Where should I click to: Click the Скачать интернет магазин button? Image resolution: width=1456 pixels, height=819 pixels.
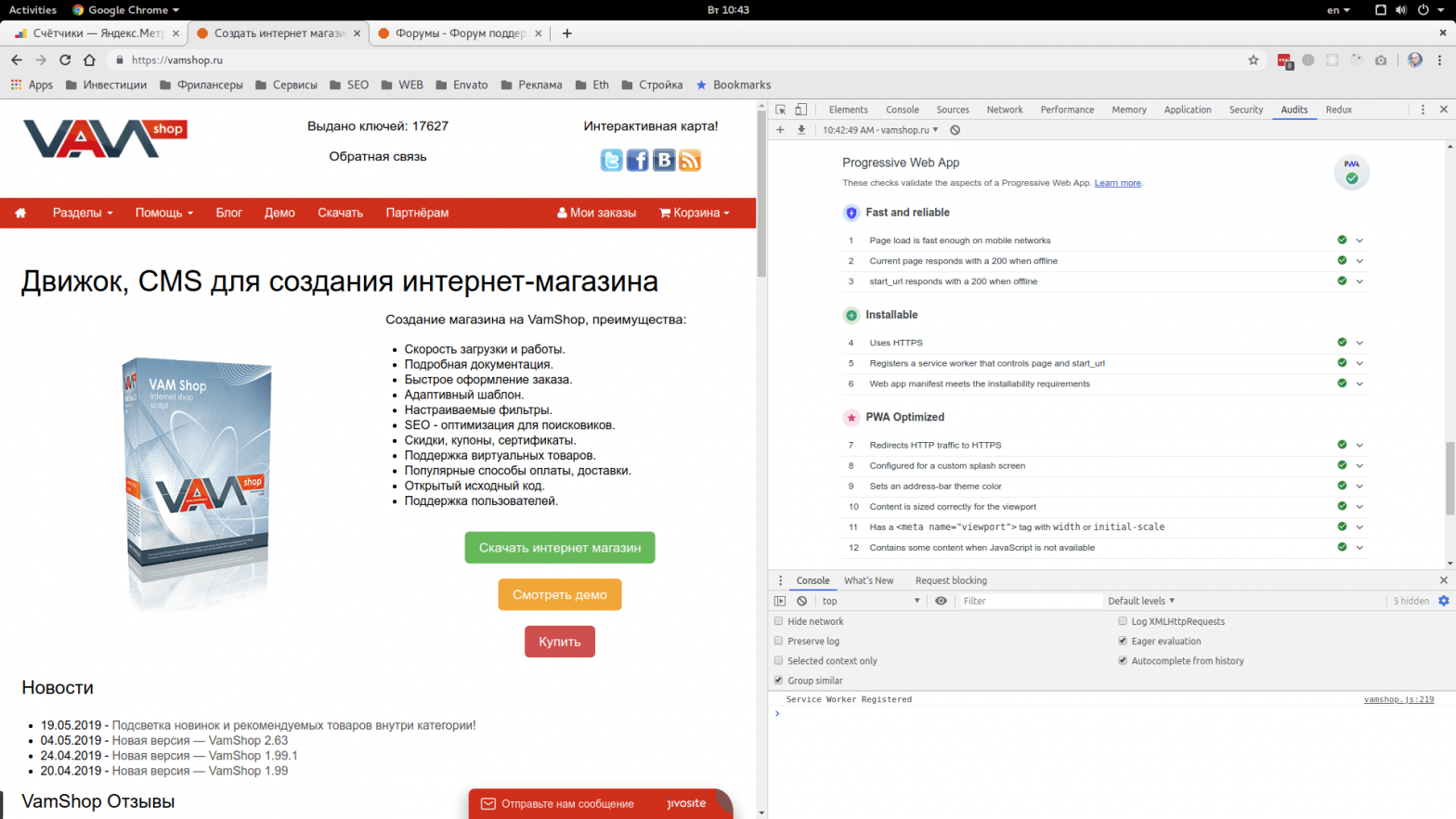(560, 548)
